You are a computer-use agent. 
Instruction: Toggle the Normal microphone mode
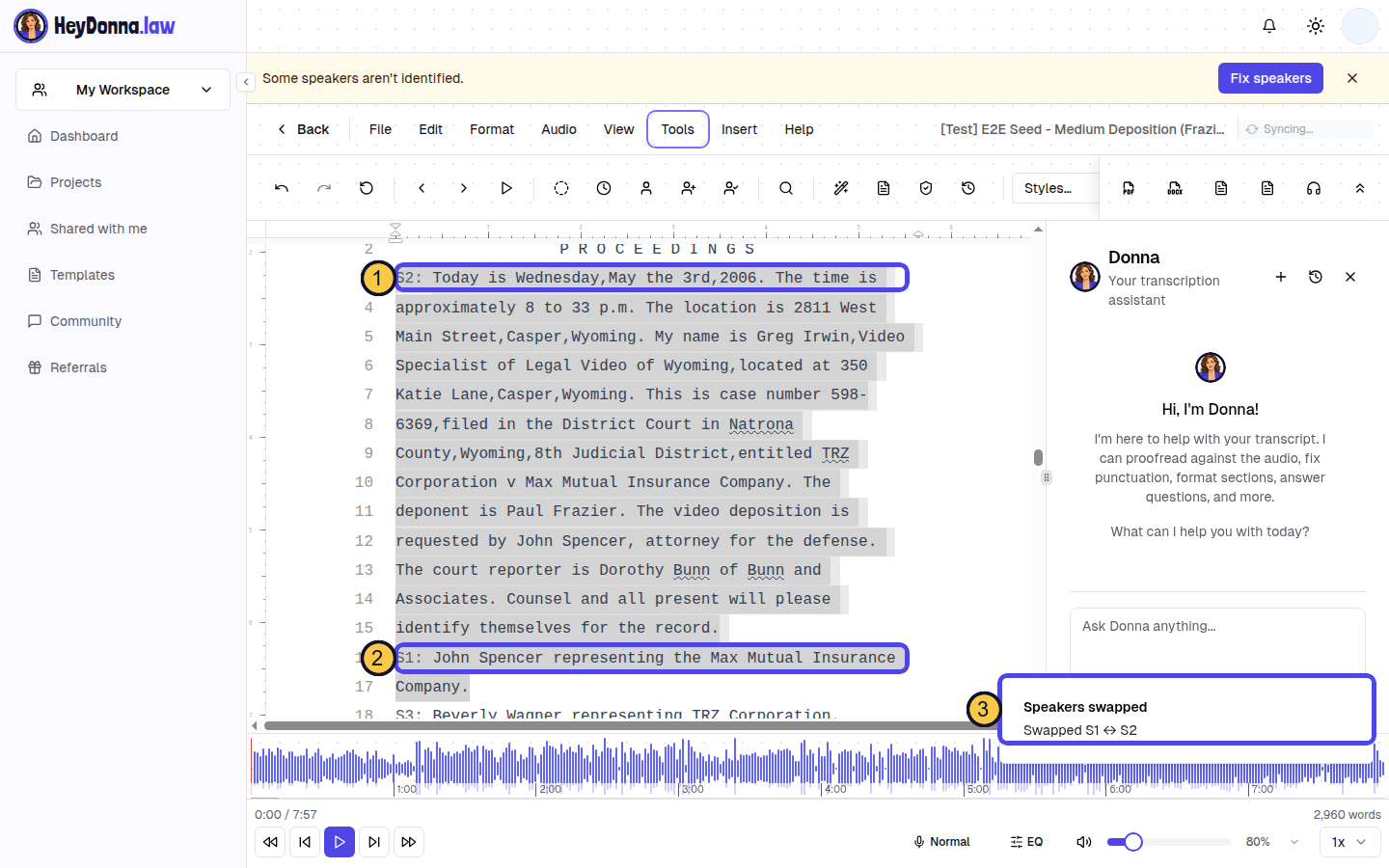941,842
